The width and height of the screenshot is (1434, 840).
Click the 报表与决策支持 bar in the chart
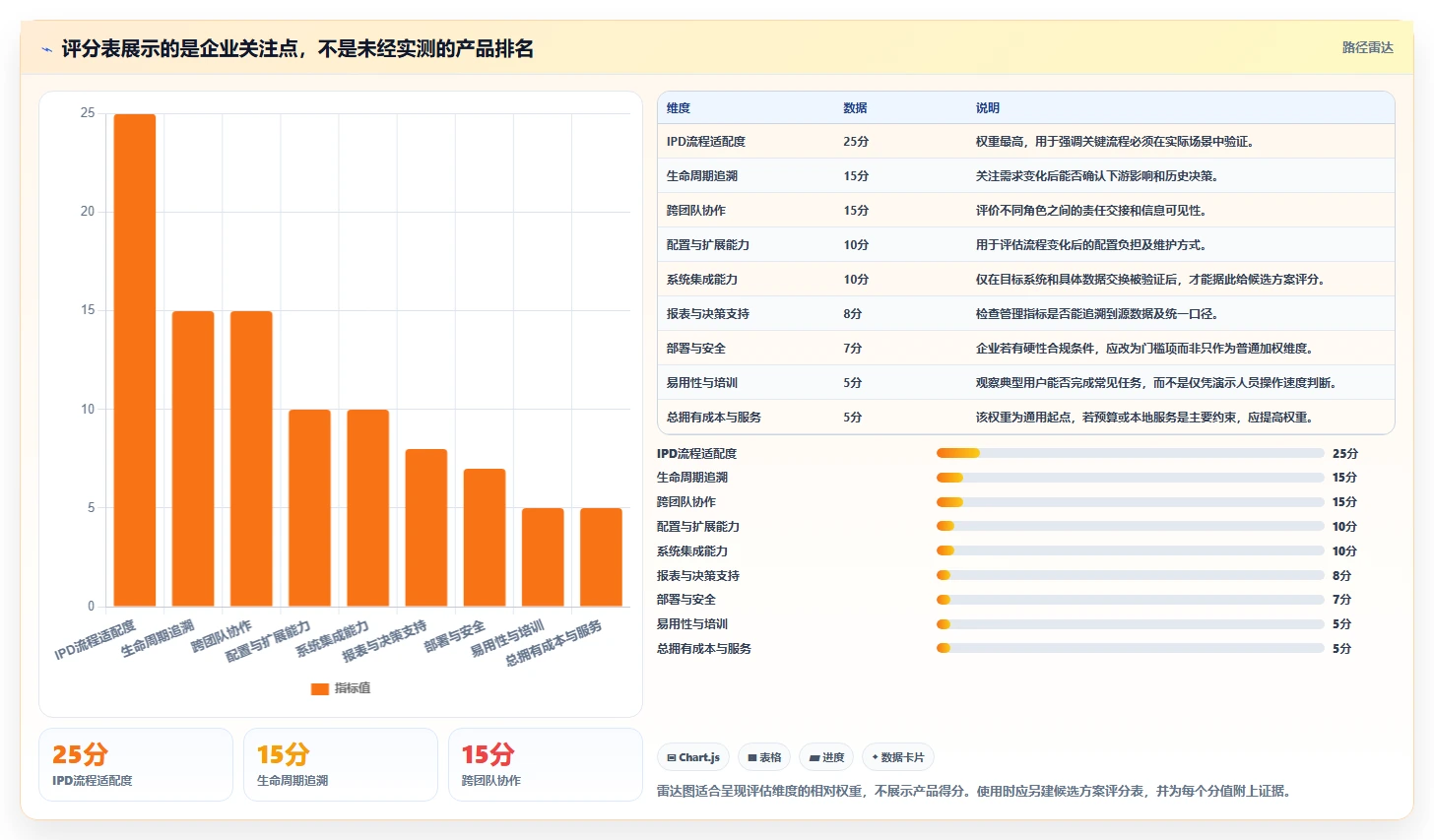[x=425, y=528]
